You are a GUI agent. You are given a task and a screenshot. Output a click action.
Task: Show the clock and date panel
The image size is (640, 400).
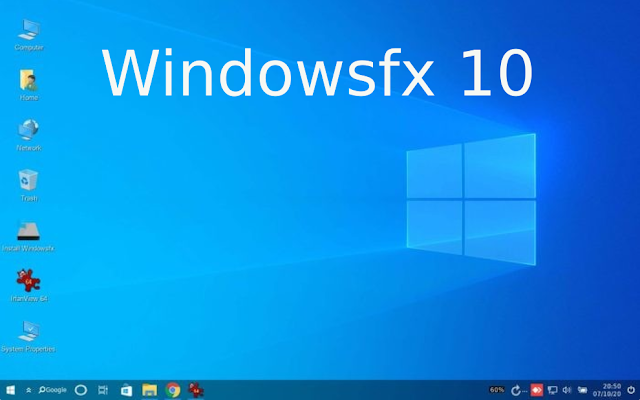click(x=612, y=390)
